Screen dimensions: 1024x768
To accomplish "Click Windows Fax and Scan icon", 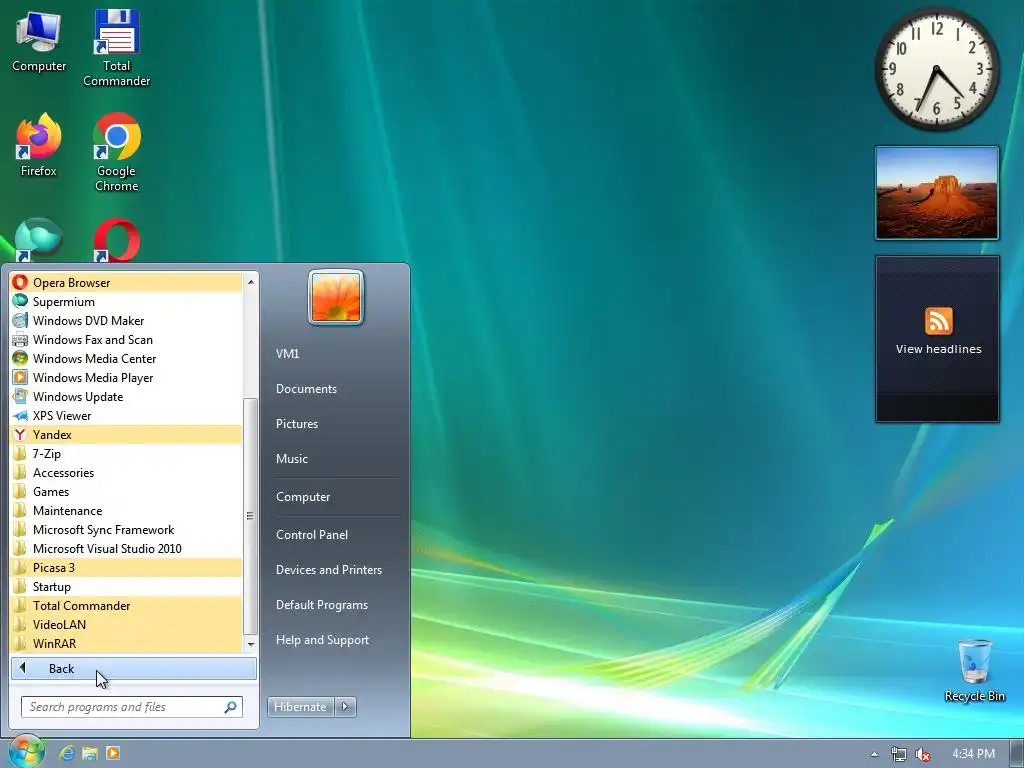I will click(20, 340).
